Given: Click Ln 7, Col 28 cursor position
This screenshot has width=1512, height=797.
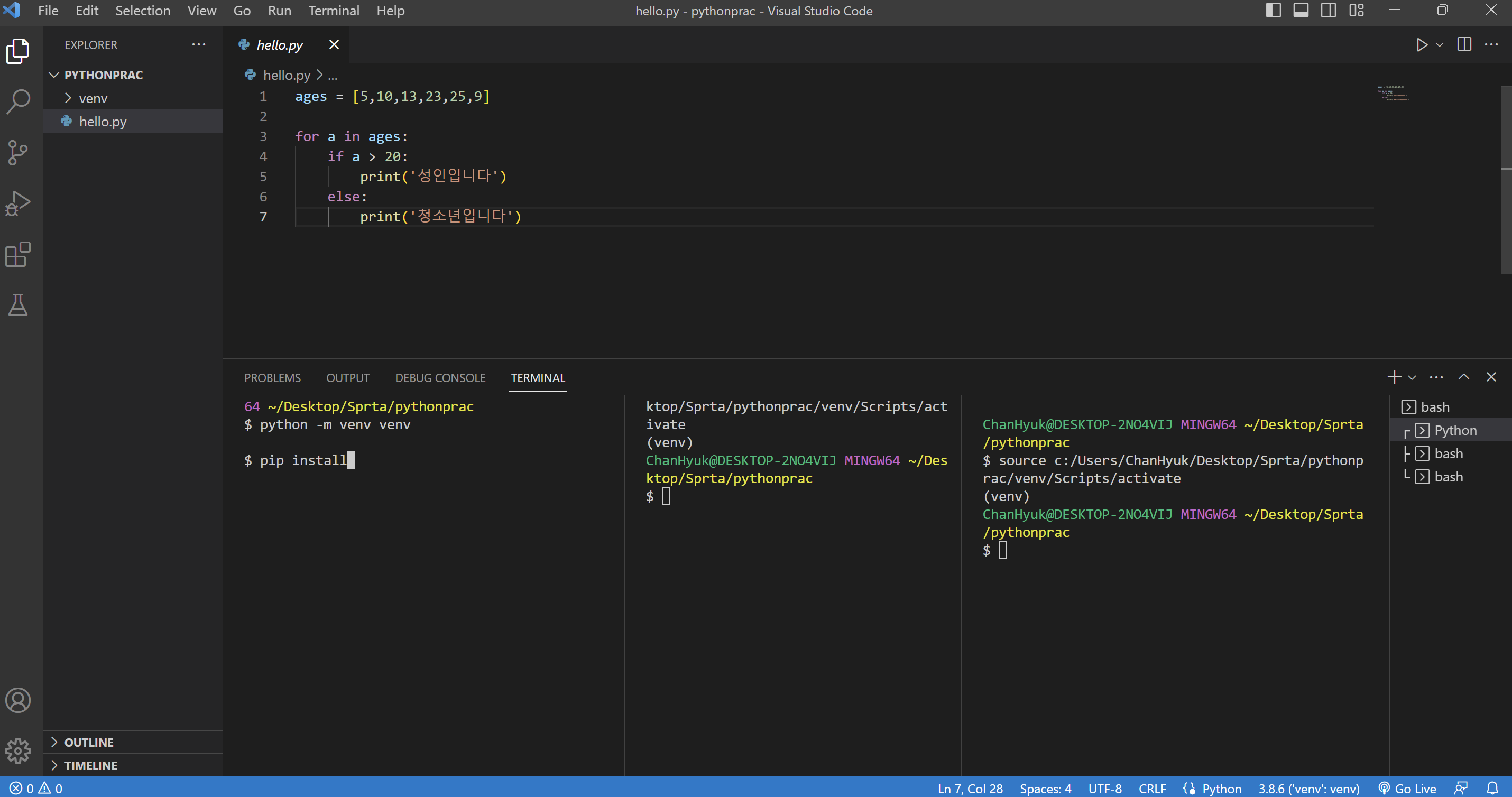Looking at the screenshot, I should tap(970, 788).
